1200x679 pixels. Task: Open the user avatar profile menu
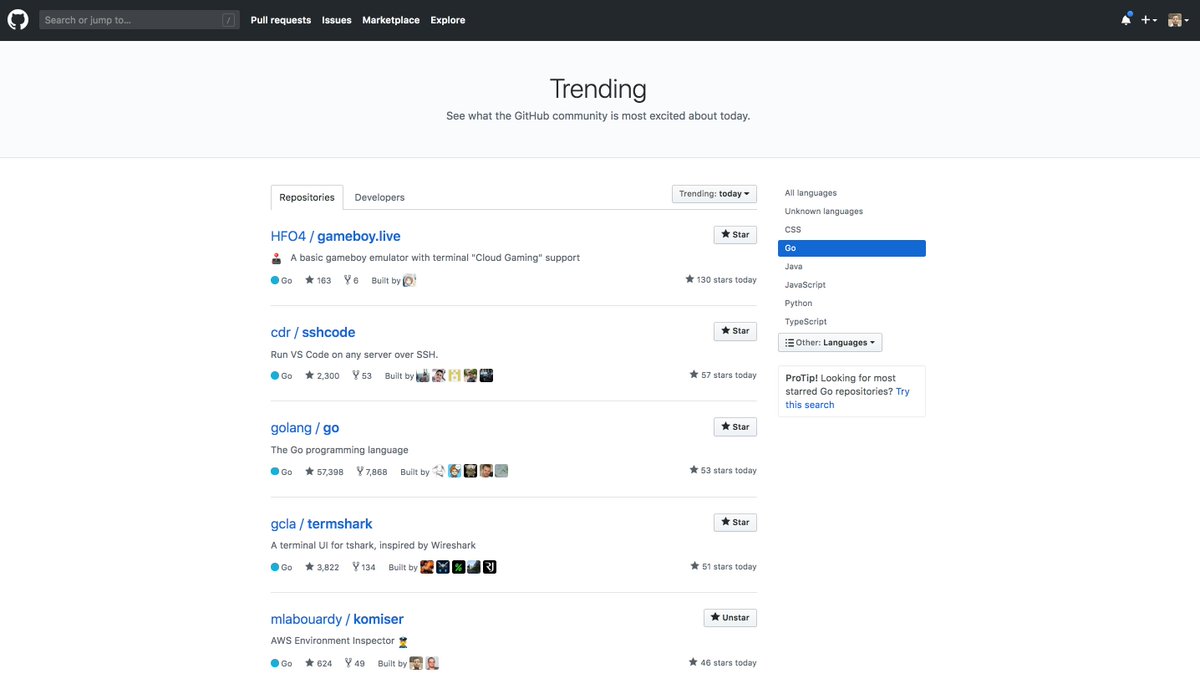click(x=1179, y=20)
